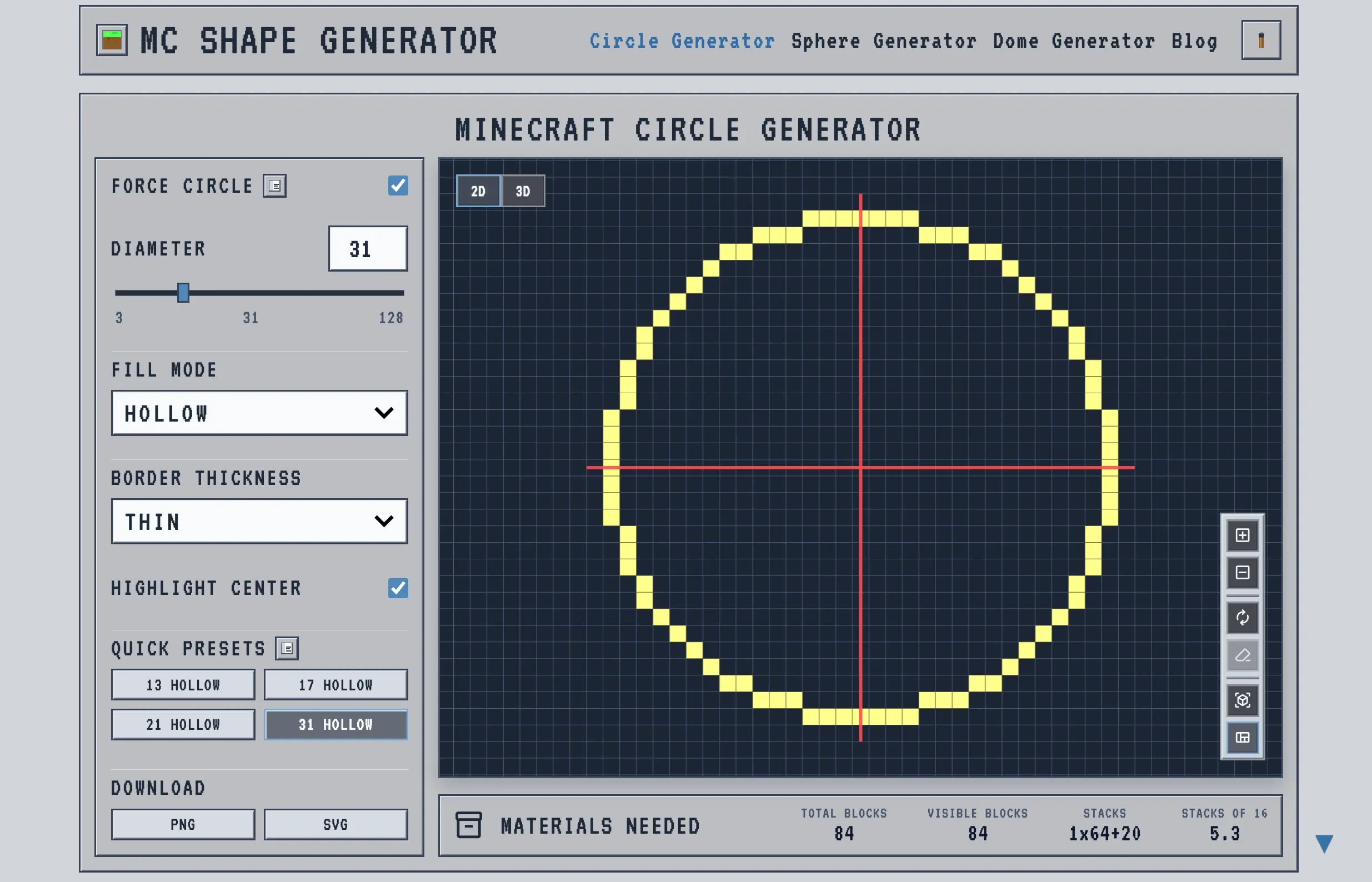Click the cube block view icon
This screenshot has height=882, width=1372.
coord(1242,700)
